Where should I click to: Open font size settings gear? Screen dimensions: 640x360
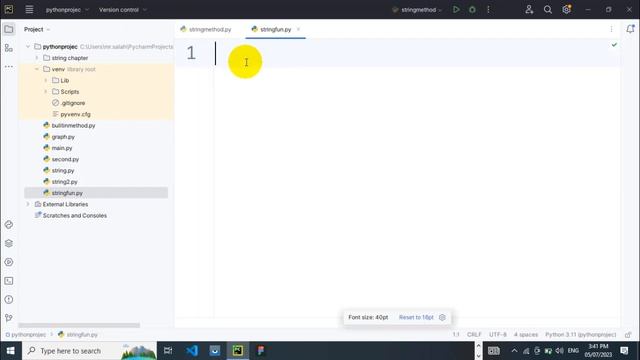click(x=442, y=317)
